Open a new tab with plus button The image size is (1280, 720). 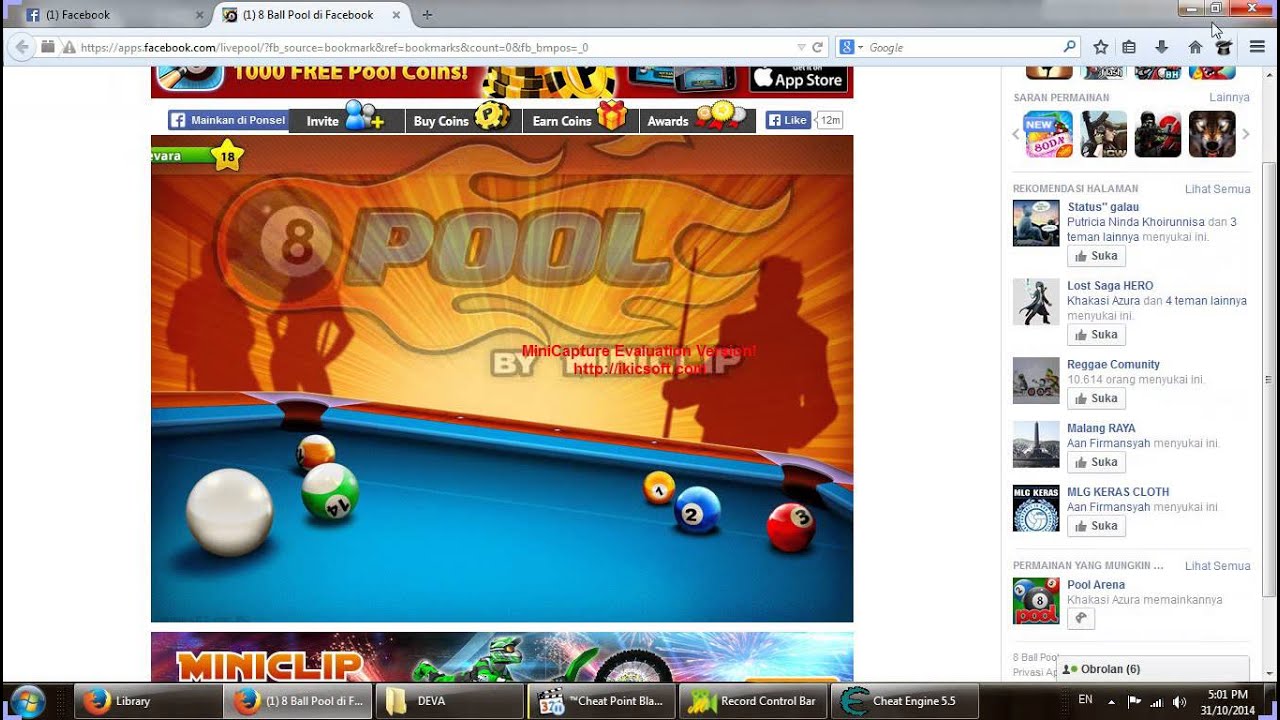pos(427,15)
